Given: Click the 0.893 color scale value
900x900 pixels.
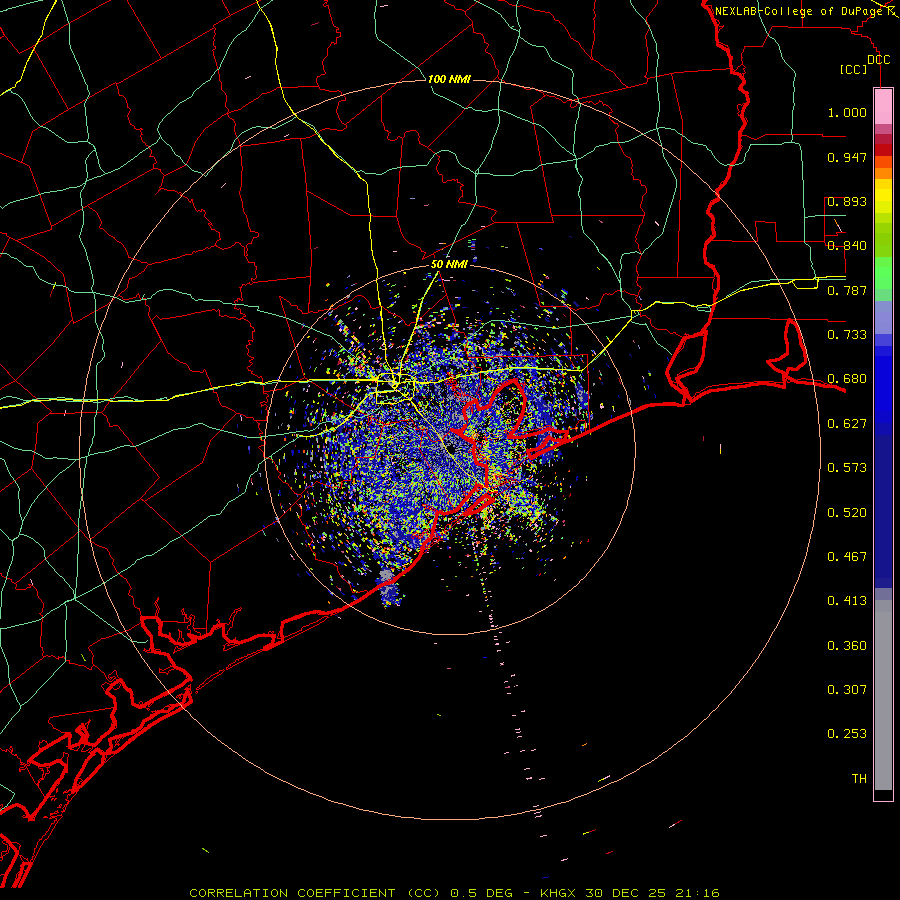Looking at the screenshot, I should tap(847, 201).
